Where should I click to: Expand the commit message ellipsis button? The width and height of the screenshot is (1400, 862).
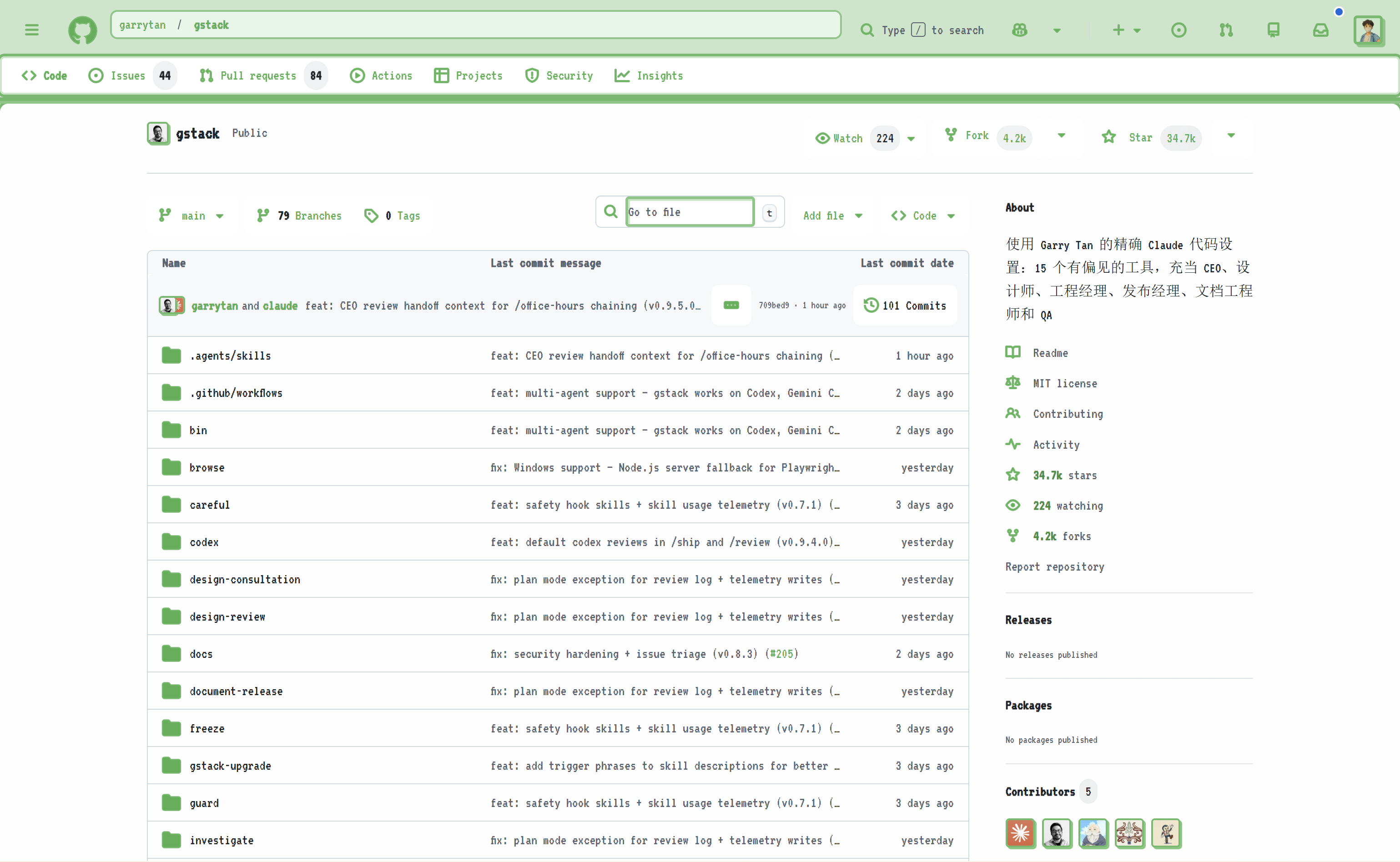pos(731,306)
